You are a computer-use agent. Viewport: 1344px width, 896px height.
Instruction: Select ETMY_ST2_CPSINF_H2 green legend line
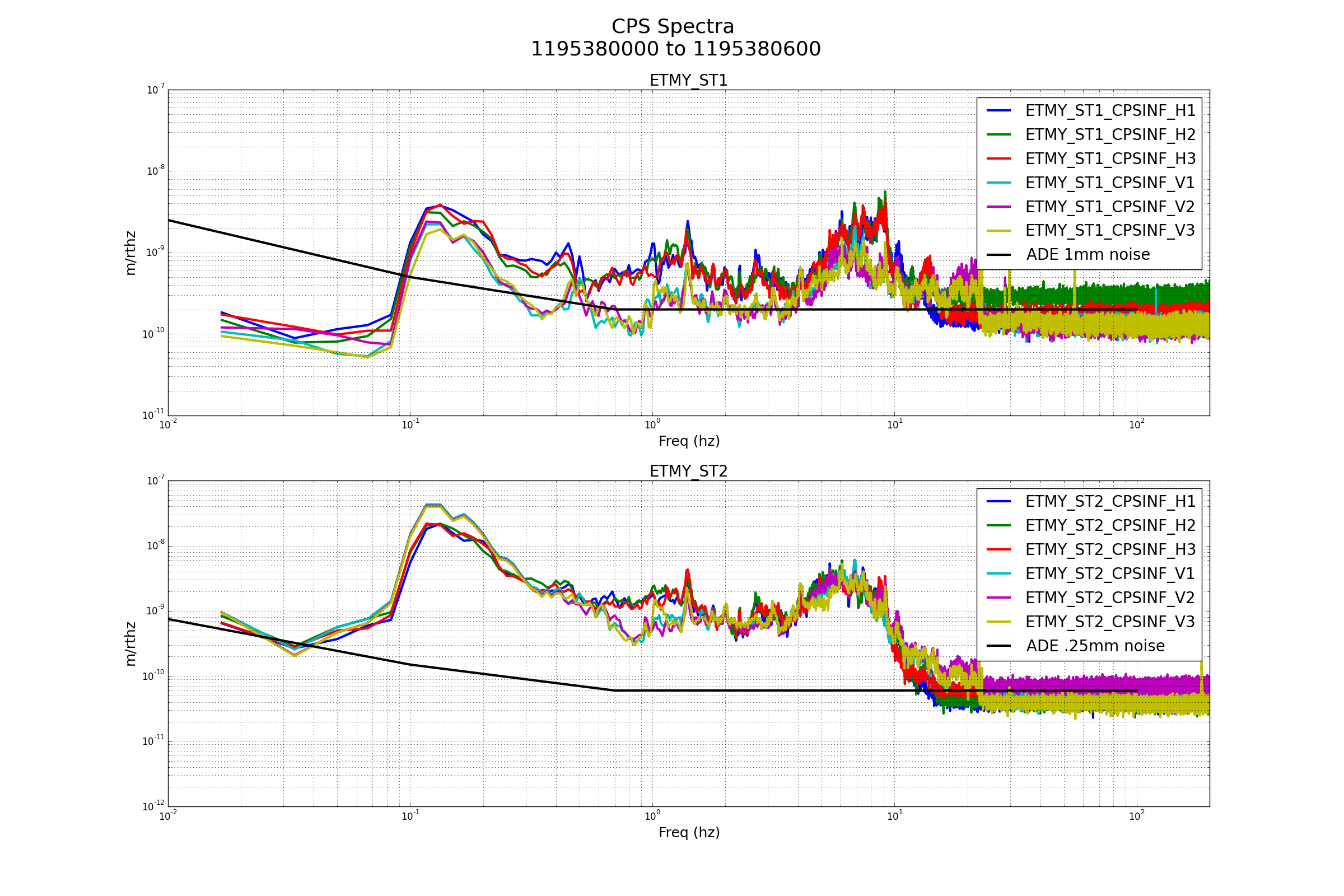[x=999, y=526]
